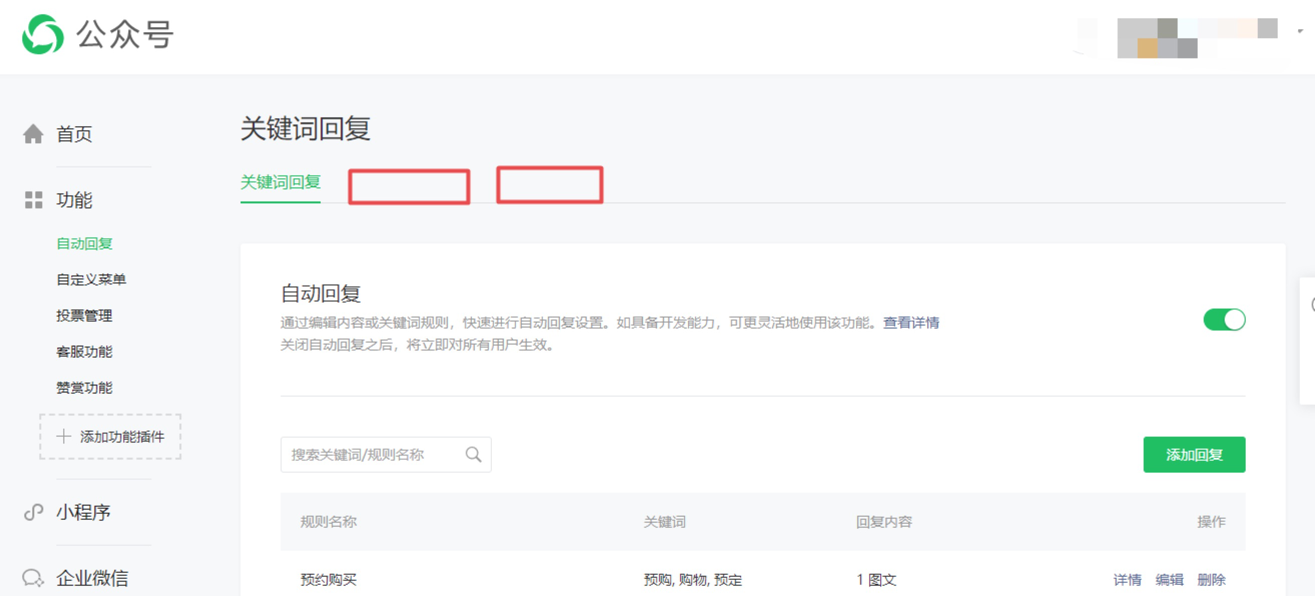Open 客服功能 in the sidebar
Image resolution: width=1315 pixels, height=596 pixels.
click(84, 352)
